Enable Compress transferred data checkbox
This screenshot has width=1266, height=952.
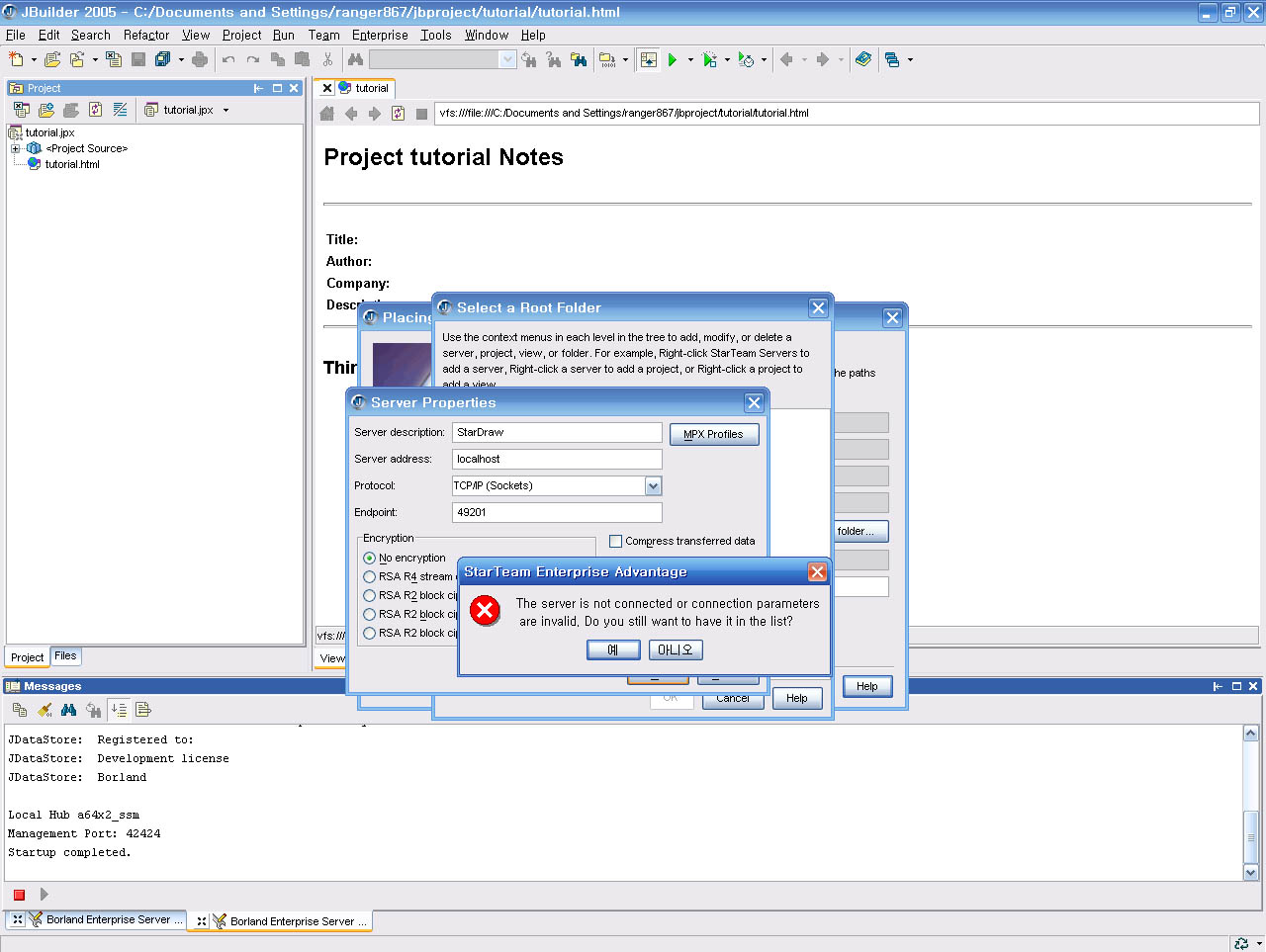[616, 542]
